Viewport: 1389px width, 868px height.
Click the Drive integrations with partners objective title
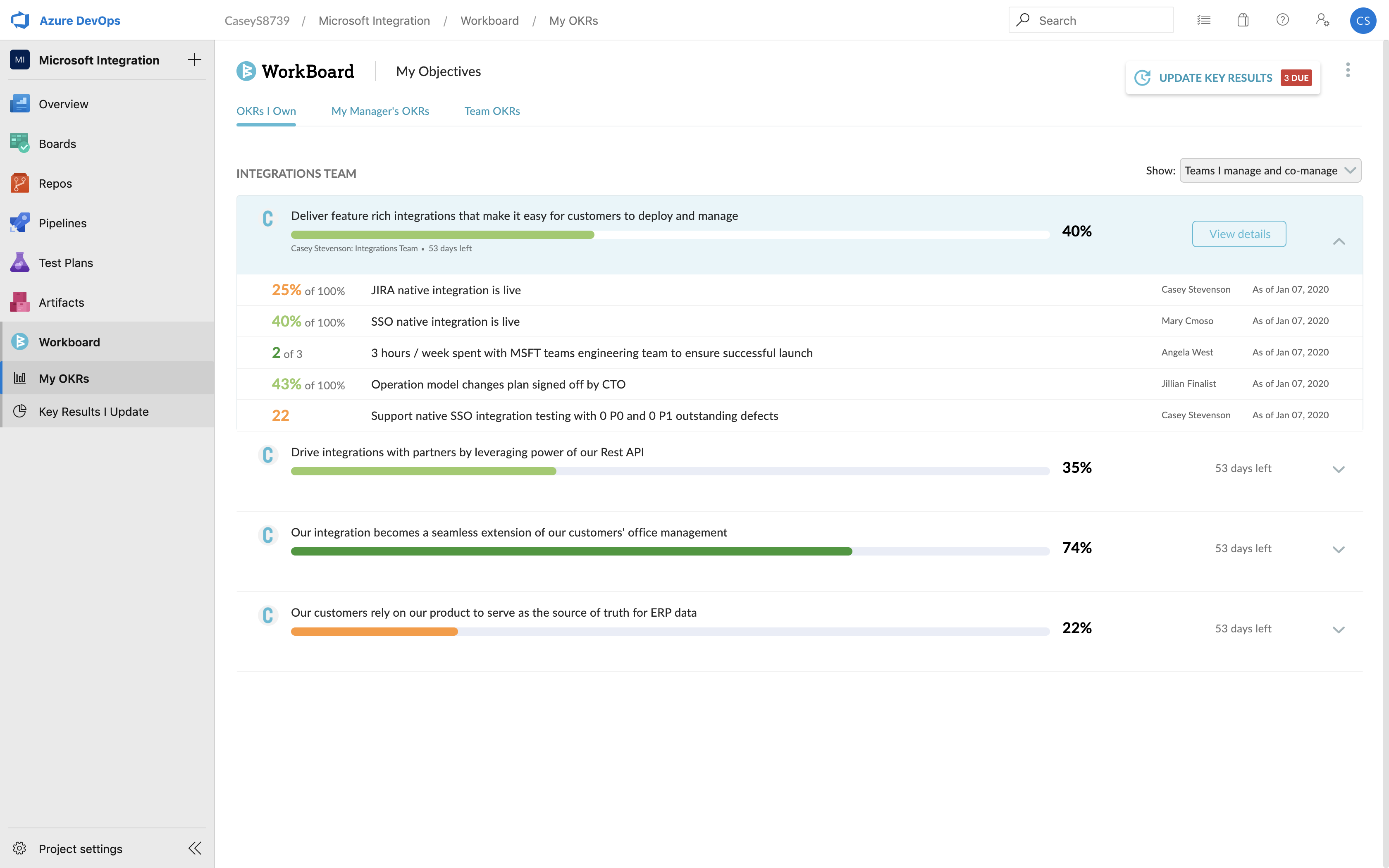(x=467, y=452)
